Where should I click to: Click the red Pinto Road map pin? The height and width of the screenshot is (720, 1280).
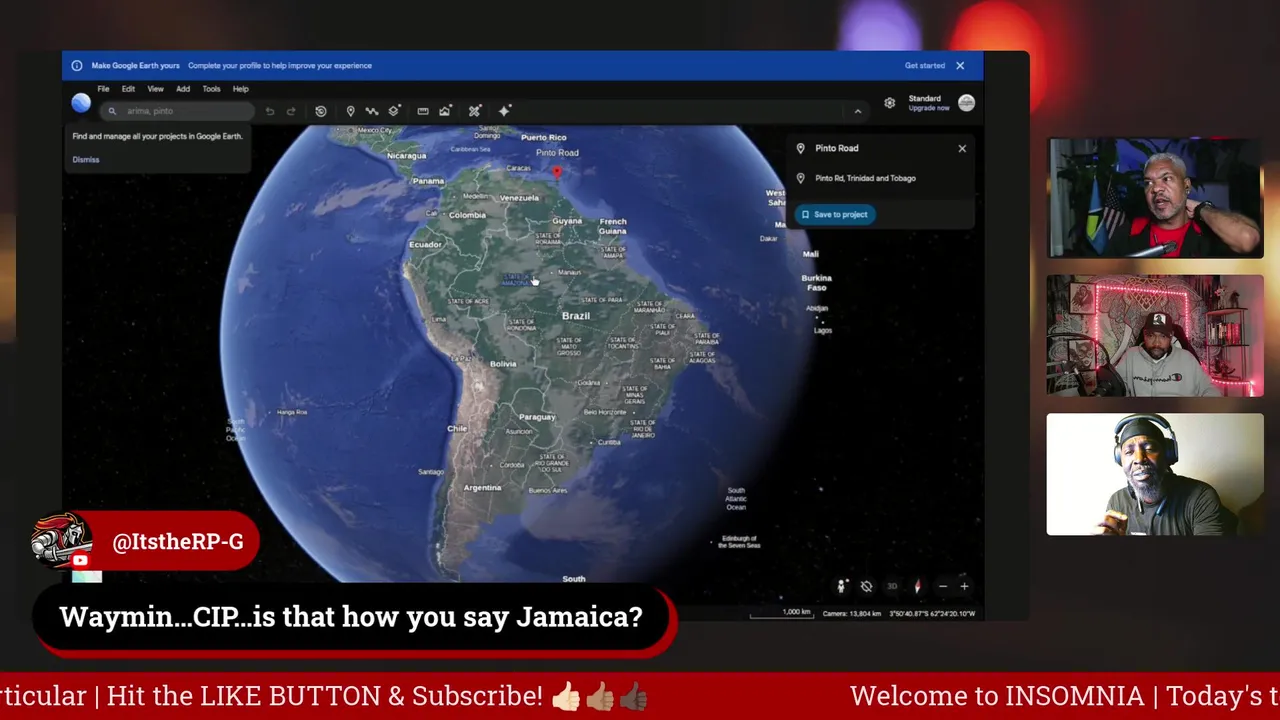point(557,171)
